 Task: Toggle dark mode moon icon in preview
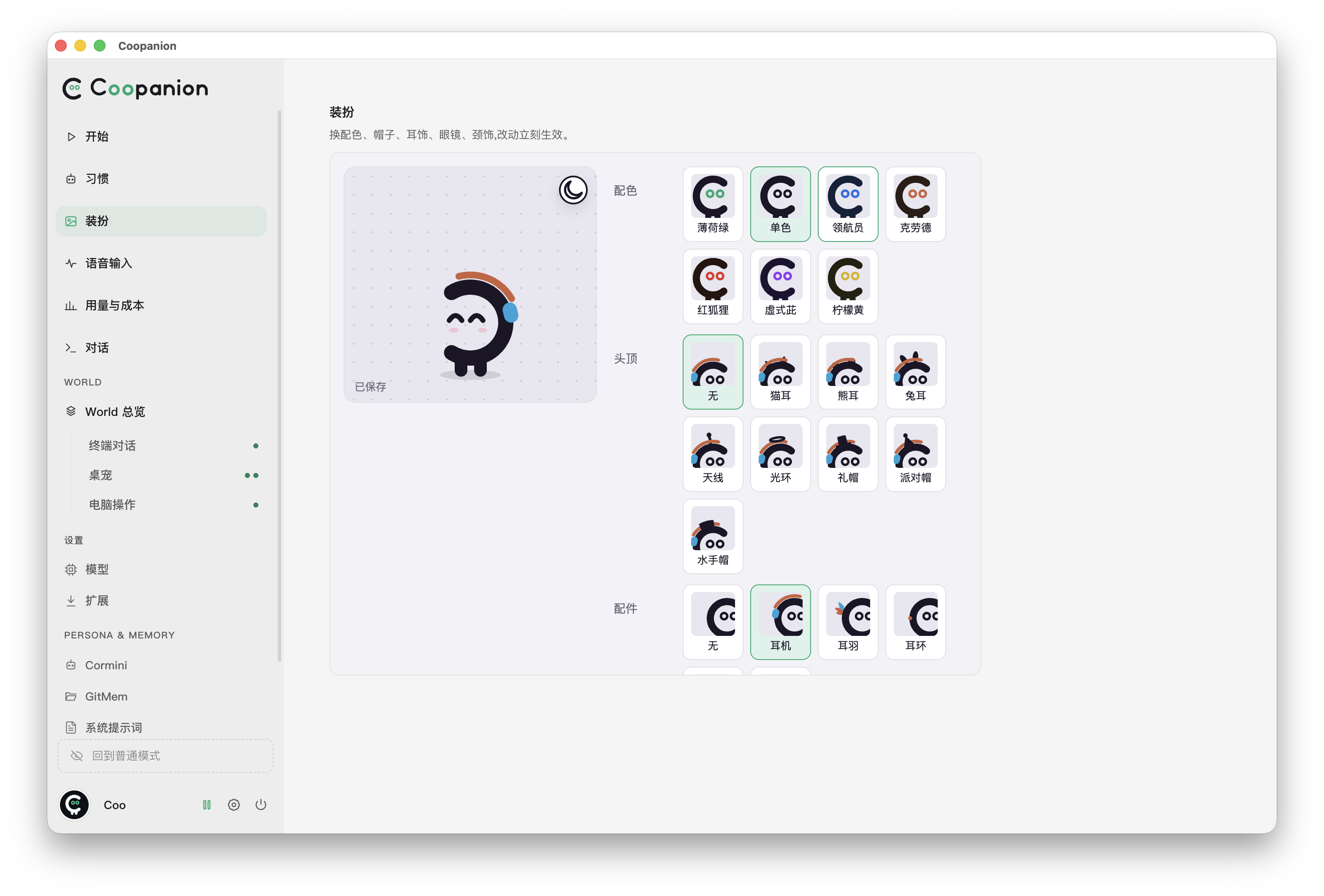point(572,190)
